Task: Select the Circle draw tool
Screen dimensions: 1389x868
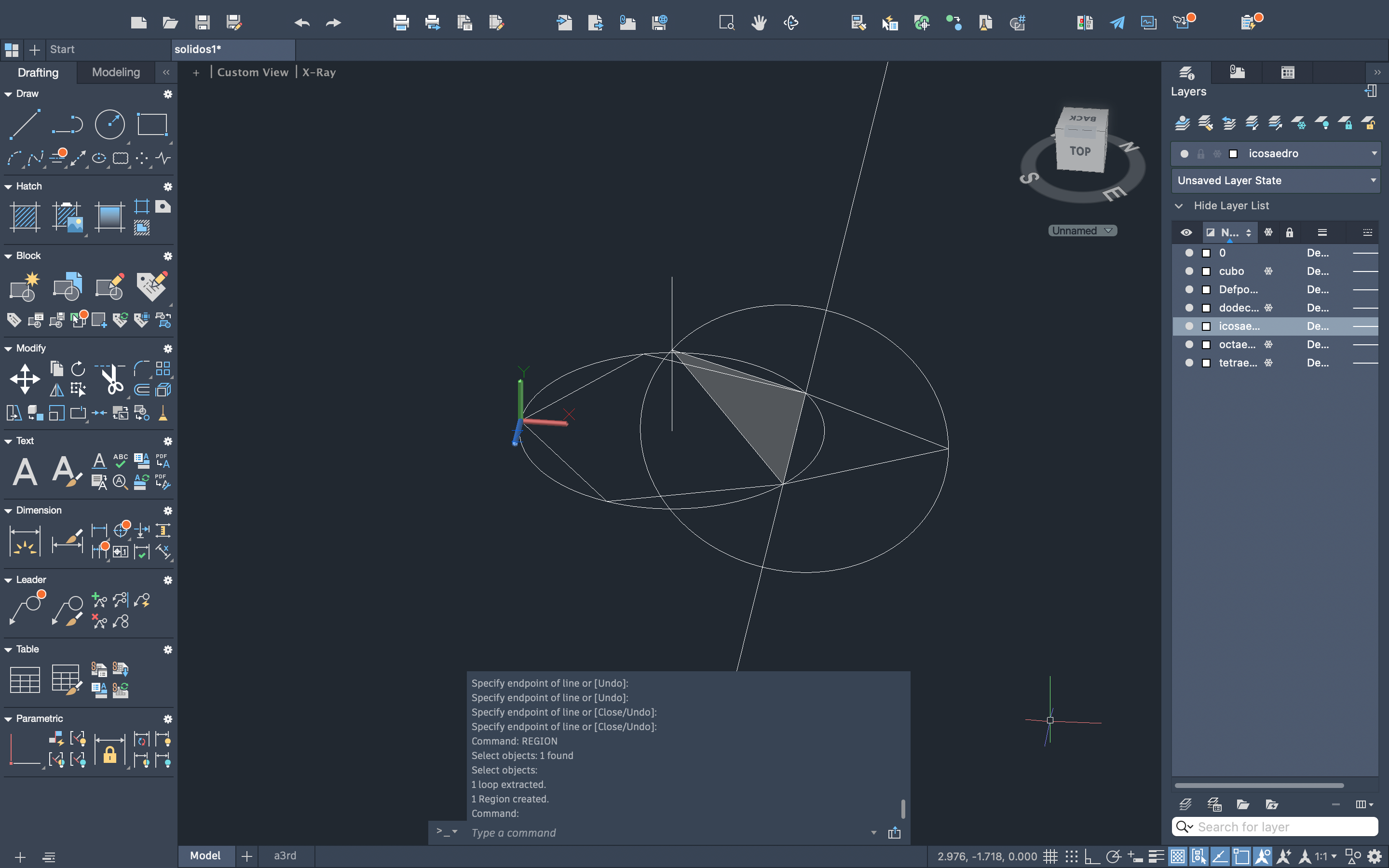Action: pos(109,124)
